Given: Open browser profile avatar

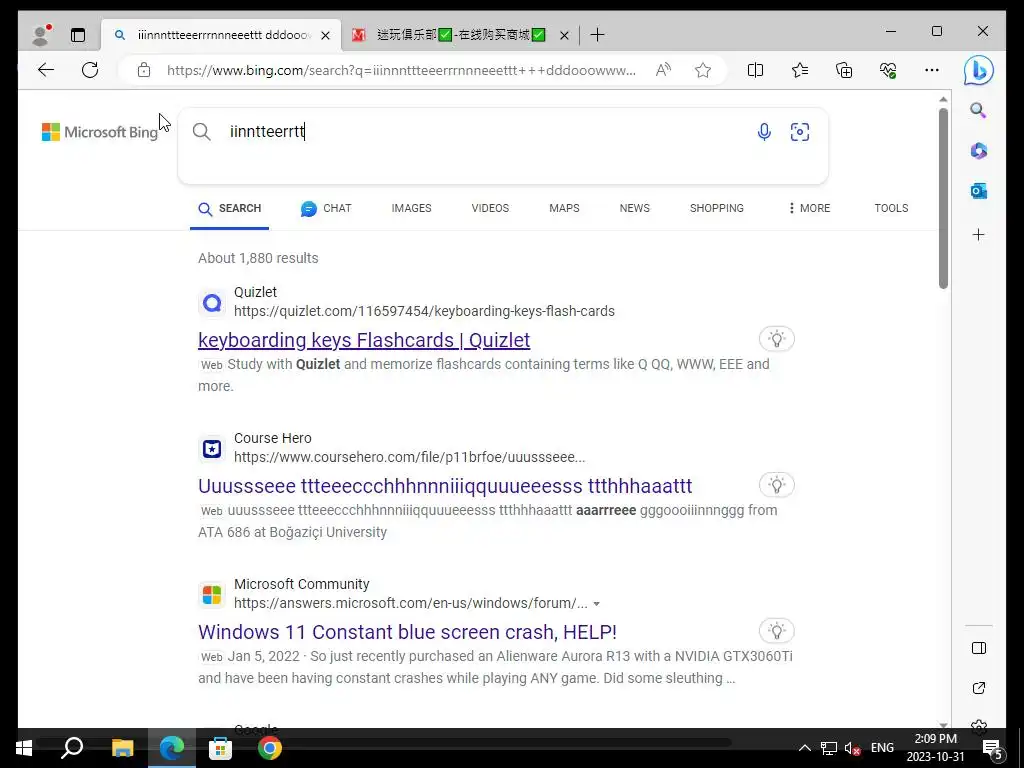Looking at the screenshot, I should click(42, 35).
